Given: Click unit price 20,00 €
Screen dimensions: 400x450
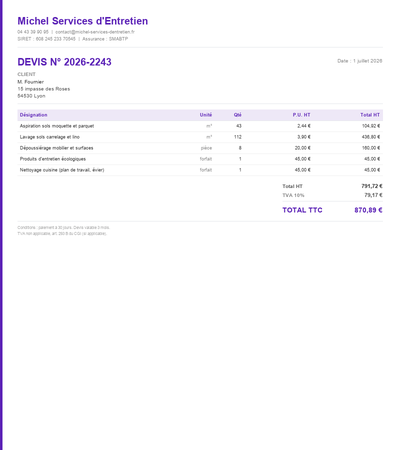Looking at the screenshot, I should [x=303, y=148].
